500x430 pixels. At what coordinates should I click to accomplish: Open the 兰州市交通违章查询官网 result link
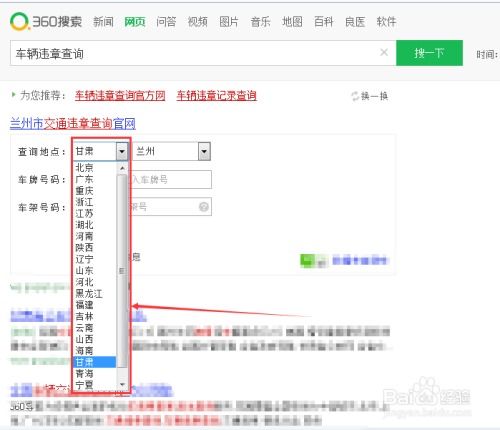[73, 124]
